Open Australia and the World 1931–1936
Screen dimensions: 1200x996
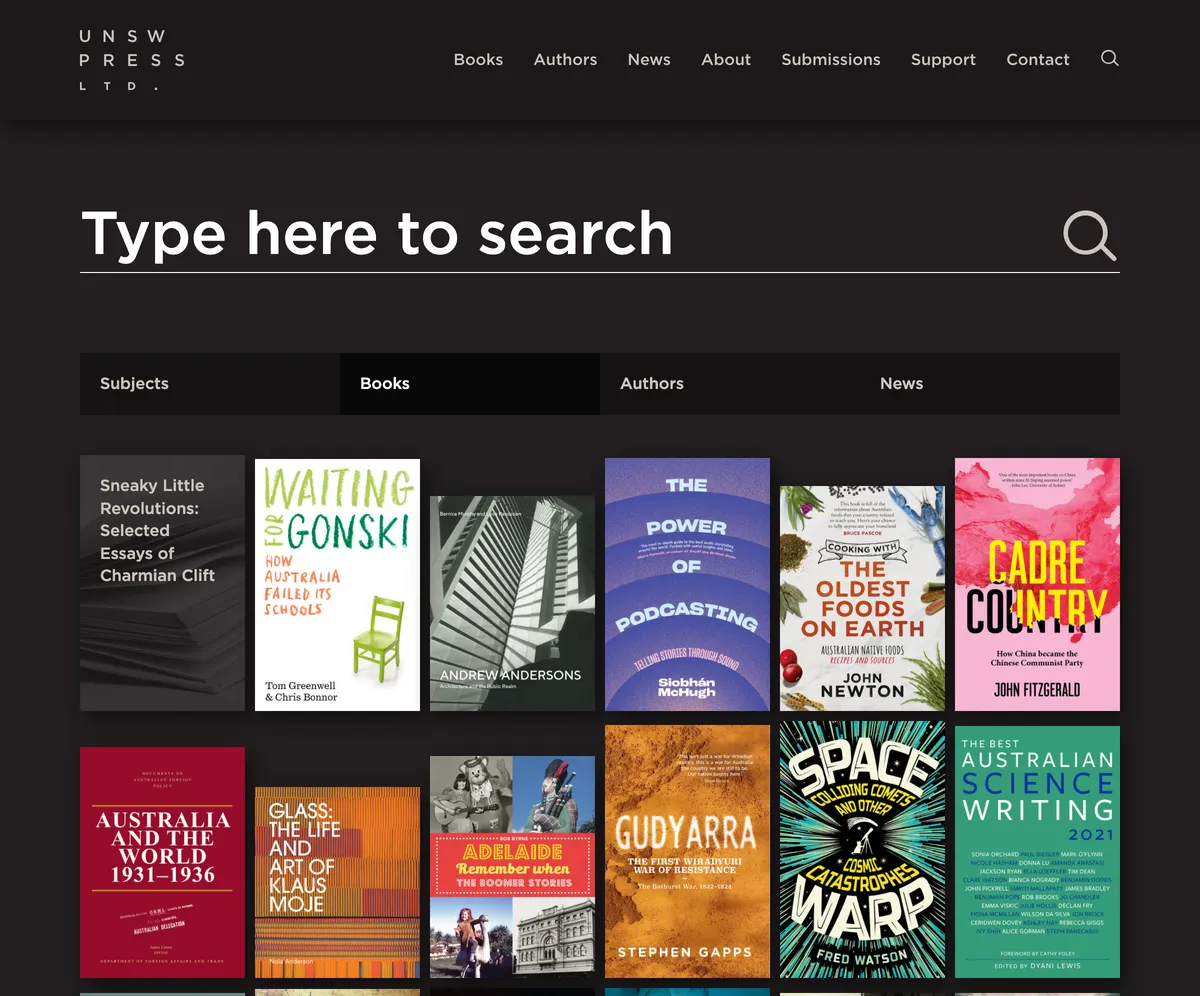point(162,862)
